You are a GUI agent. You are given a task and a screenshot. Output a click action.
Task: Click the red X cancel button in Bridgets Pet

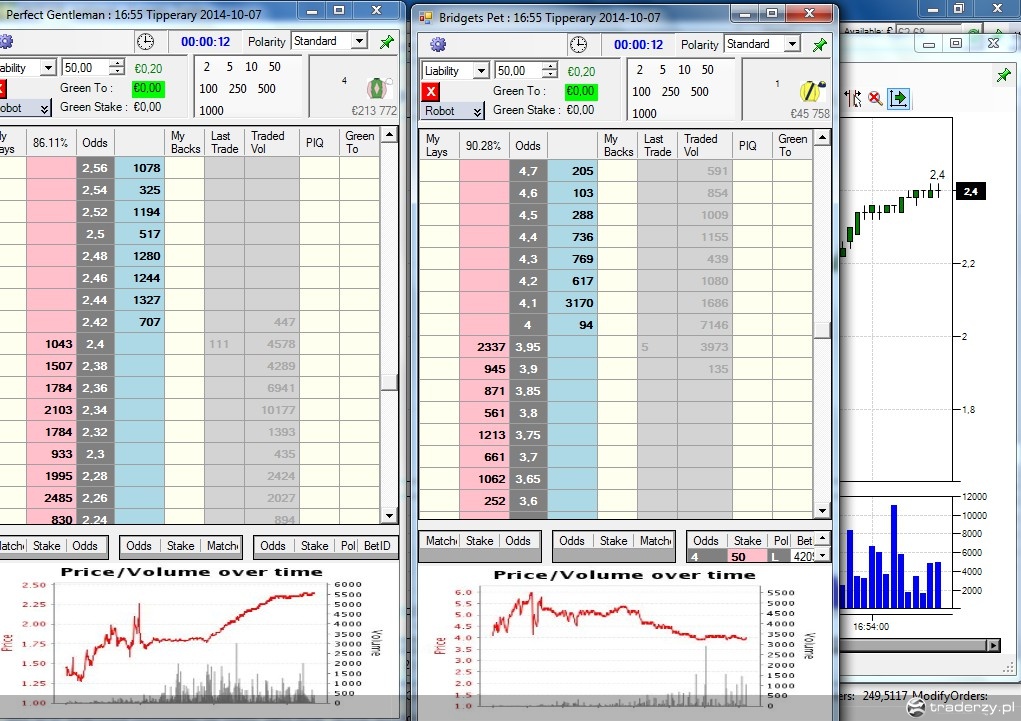[430, 91]
